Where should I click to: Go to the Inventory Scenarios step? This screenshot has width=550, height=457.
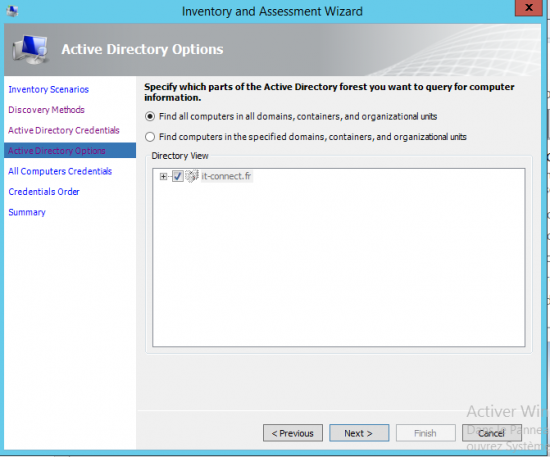coord(48,89)
